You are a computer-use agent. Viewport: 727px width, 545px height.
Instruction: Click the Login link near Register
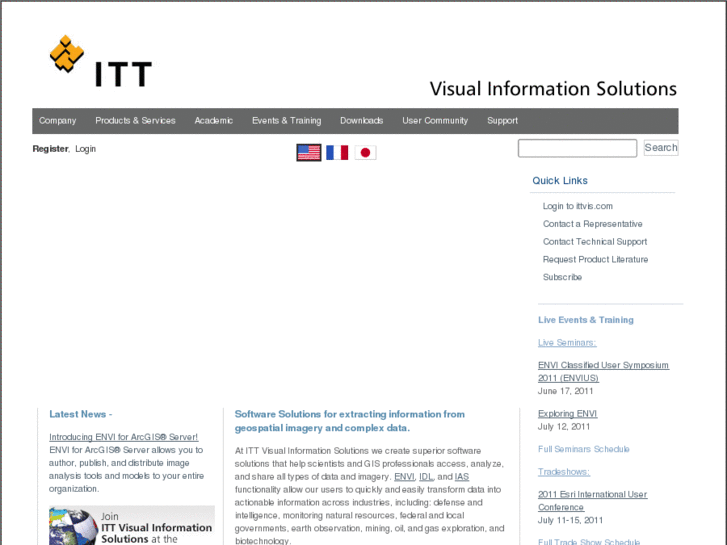tap(86, 149)
